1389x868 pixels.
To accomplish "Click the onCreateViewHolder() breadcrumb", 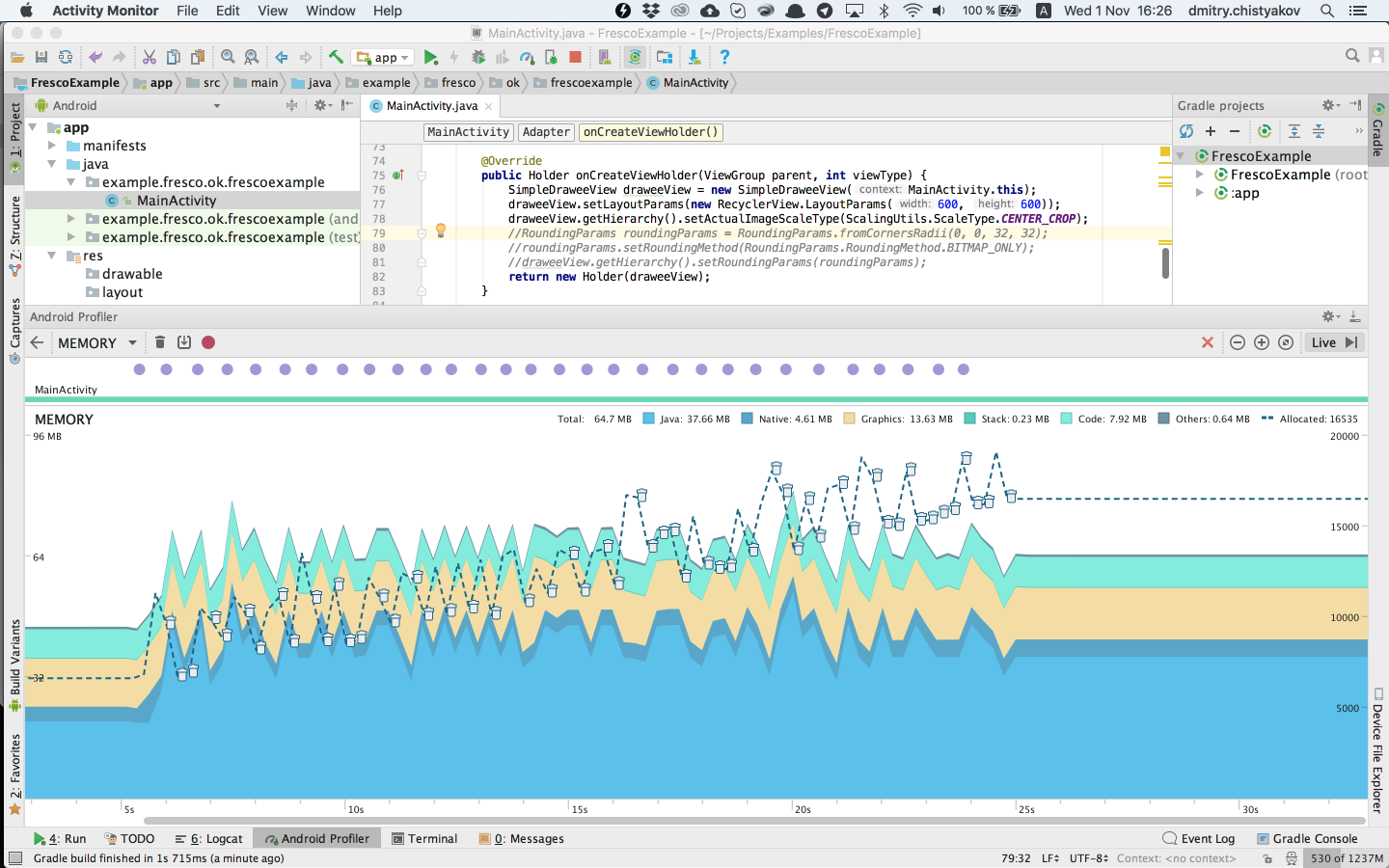I will 651,132.
